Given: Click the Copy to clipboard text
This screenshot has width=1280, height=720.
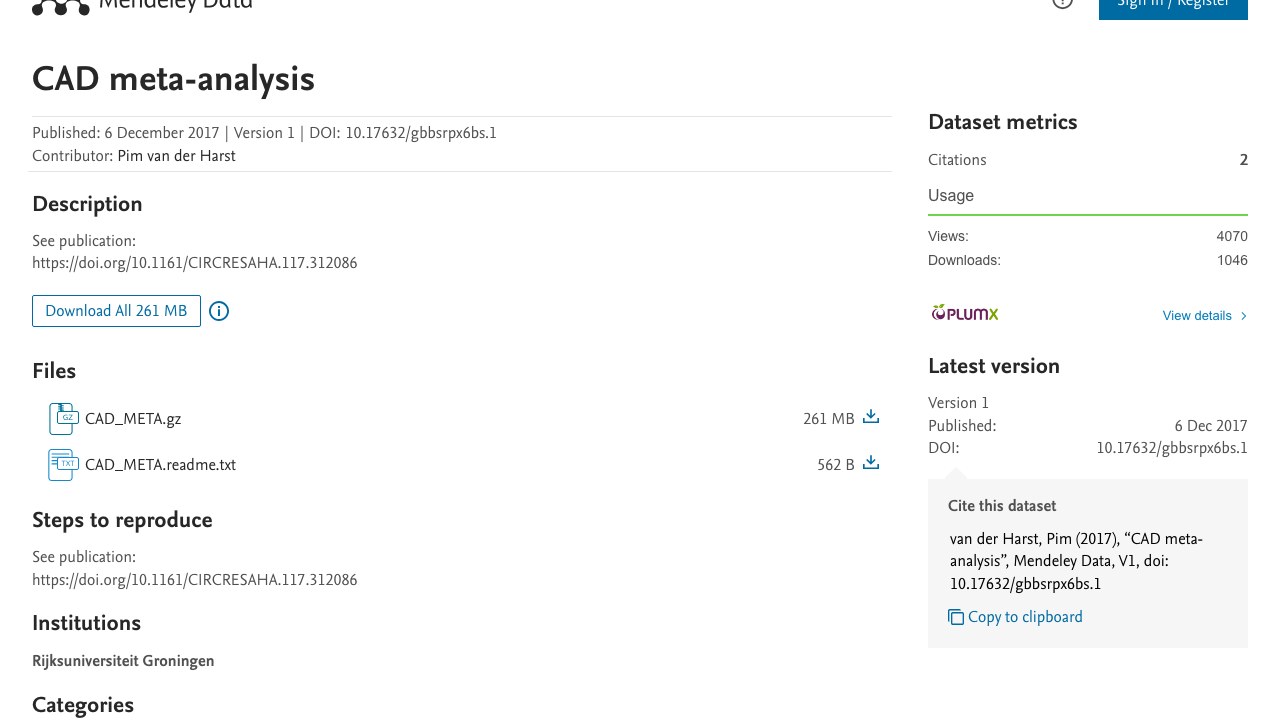Looking at the screenshot, I should 1025,617.
